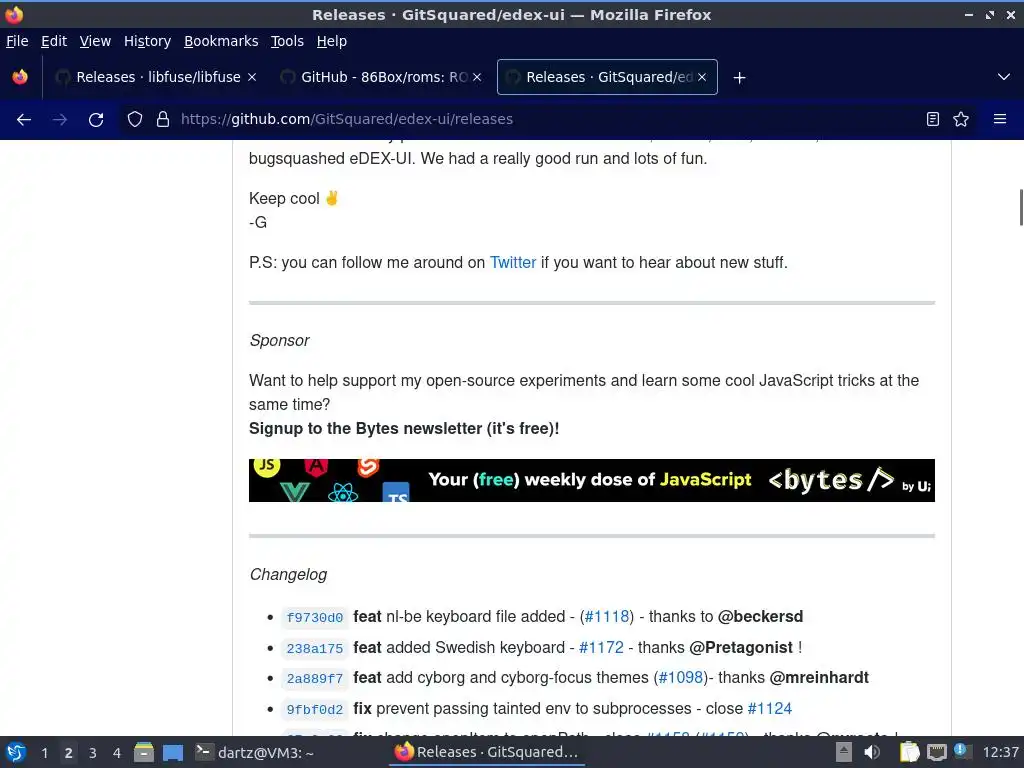Open the Edit menu
1024x768 pixels.
(x=54, y=41)
